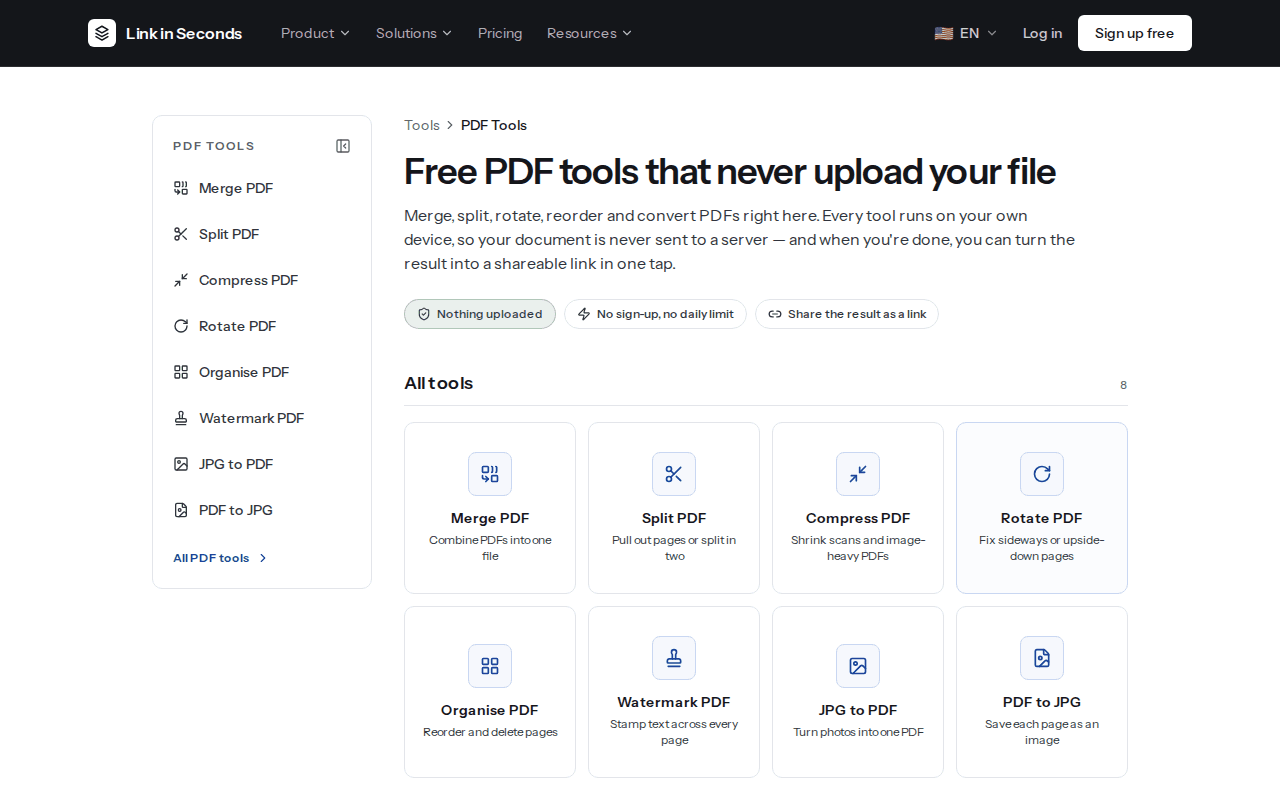The width and height of the screenshot is (1280, 800).
Task: Open Rotate PDF from the sidebar
Action: point(262,326)
